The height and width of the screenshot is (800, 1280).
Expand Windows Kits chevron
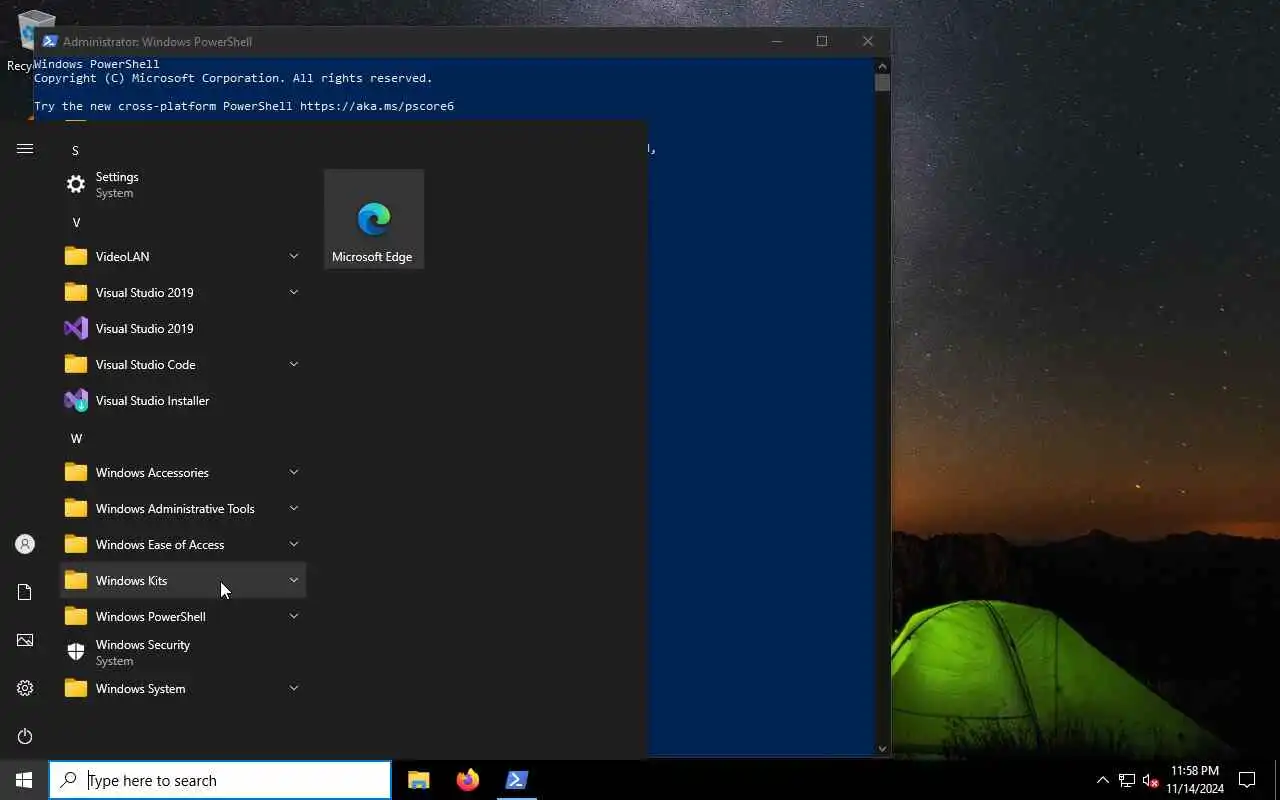(294, 580)
